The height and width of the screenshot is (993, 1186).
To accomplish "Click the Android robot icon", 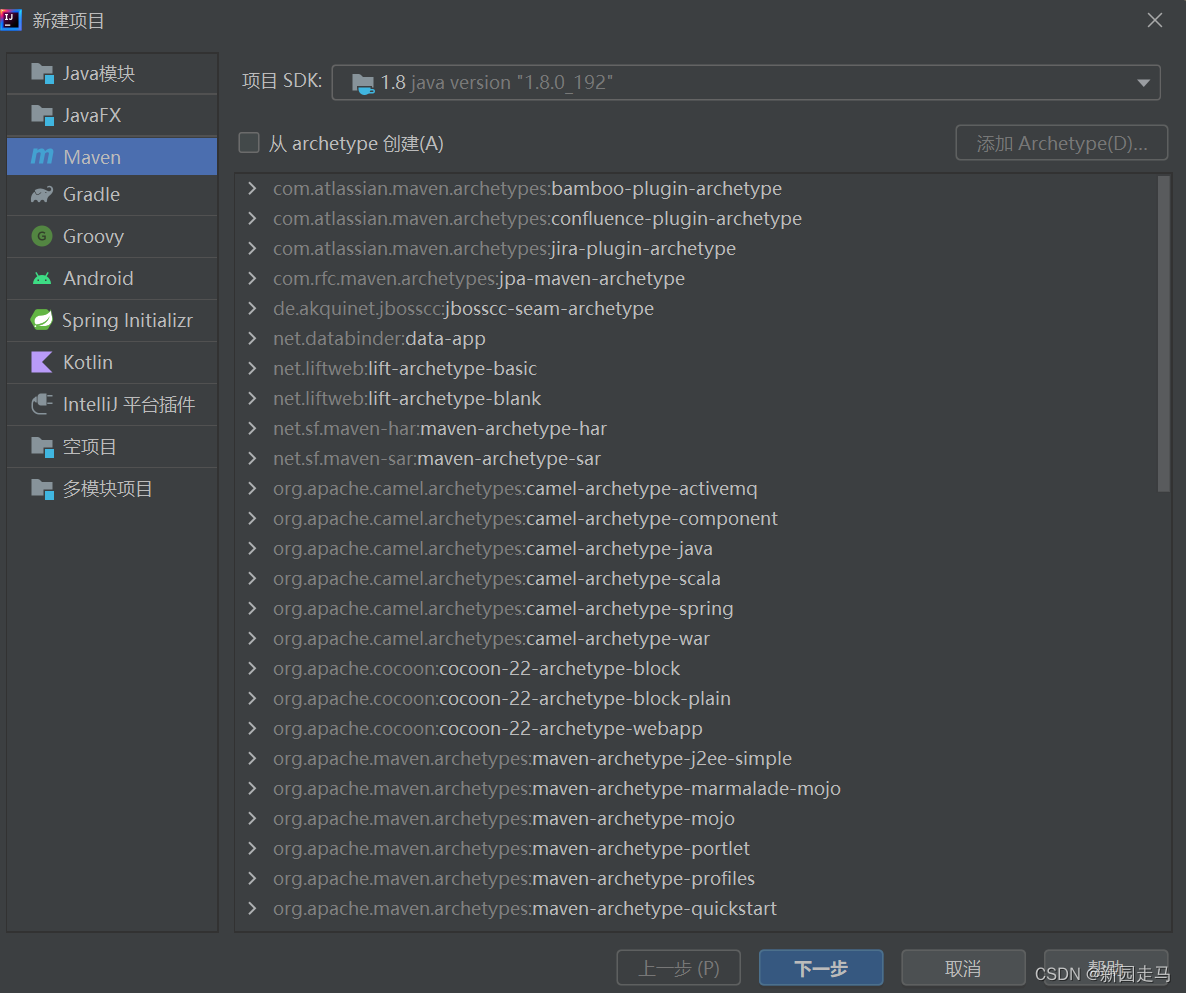I will [x=42, y=278].
